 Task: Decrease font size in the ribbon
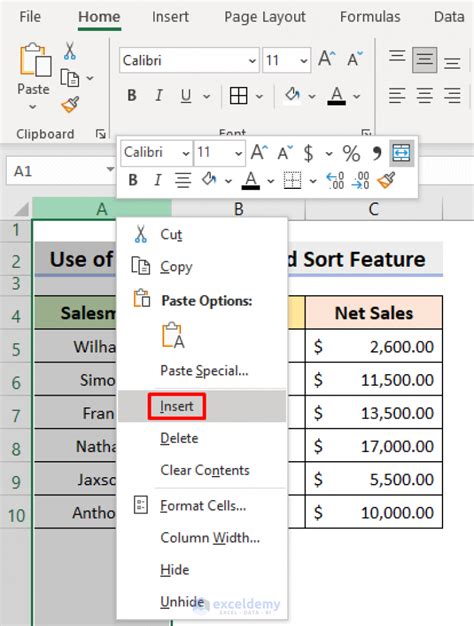coord(355,59)
